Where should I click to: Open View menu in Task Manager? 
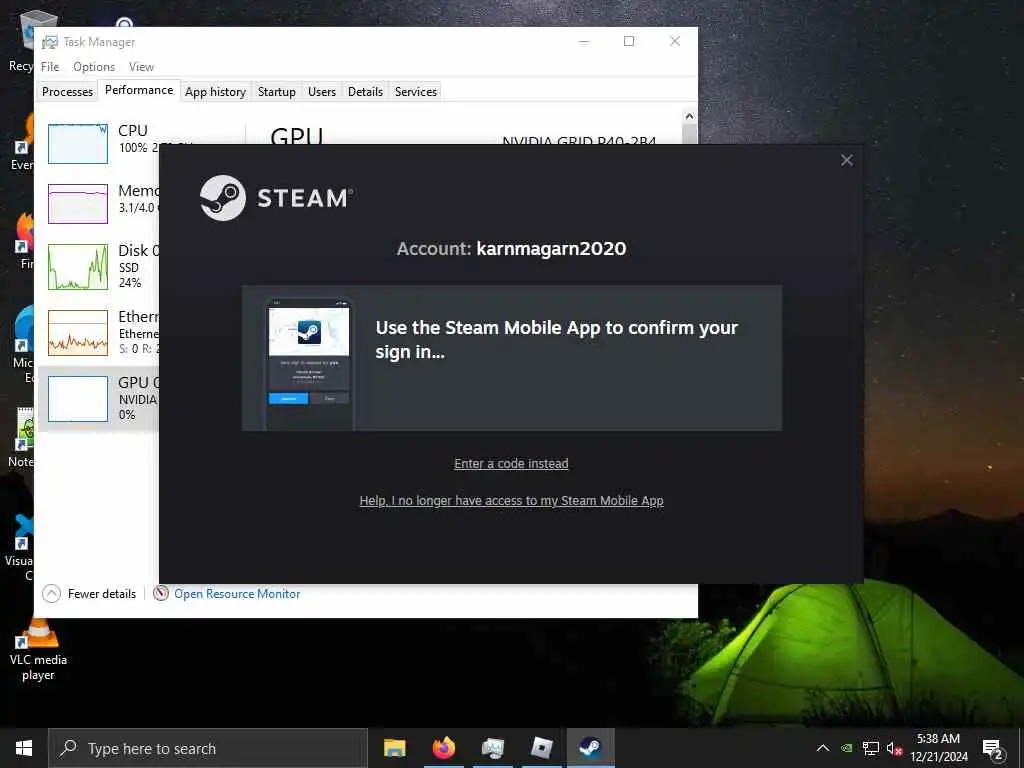point(141,67)
